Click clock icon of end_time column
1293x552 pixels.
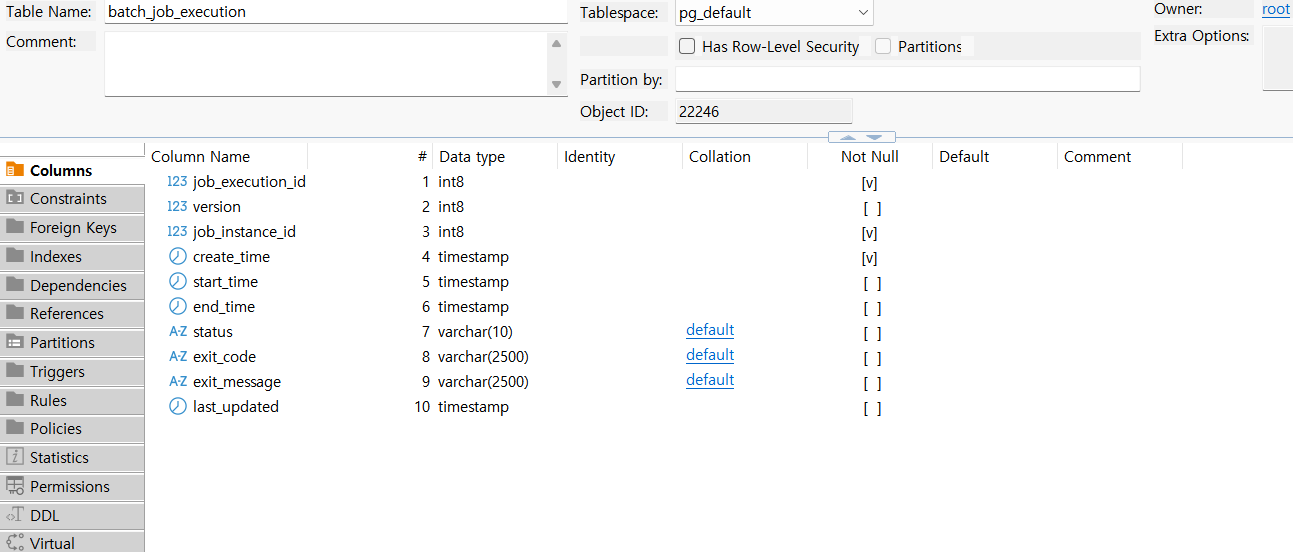(x=177, y=307)
